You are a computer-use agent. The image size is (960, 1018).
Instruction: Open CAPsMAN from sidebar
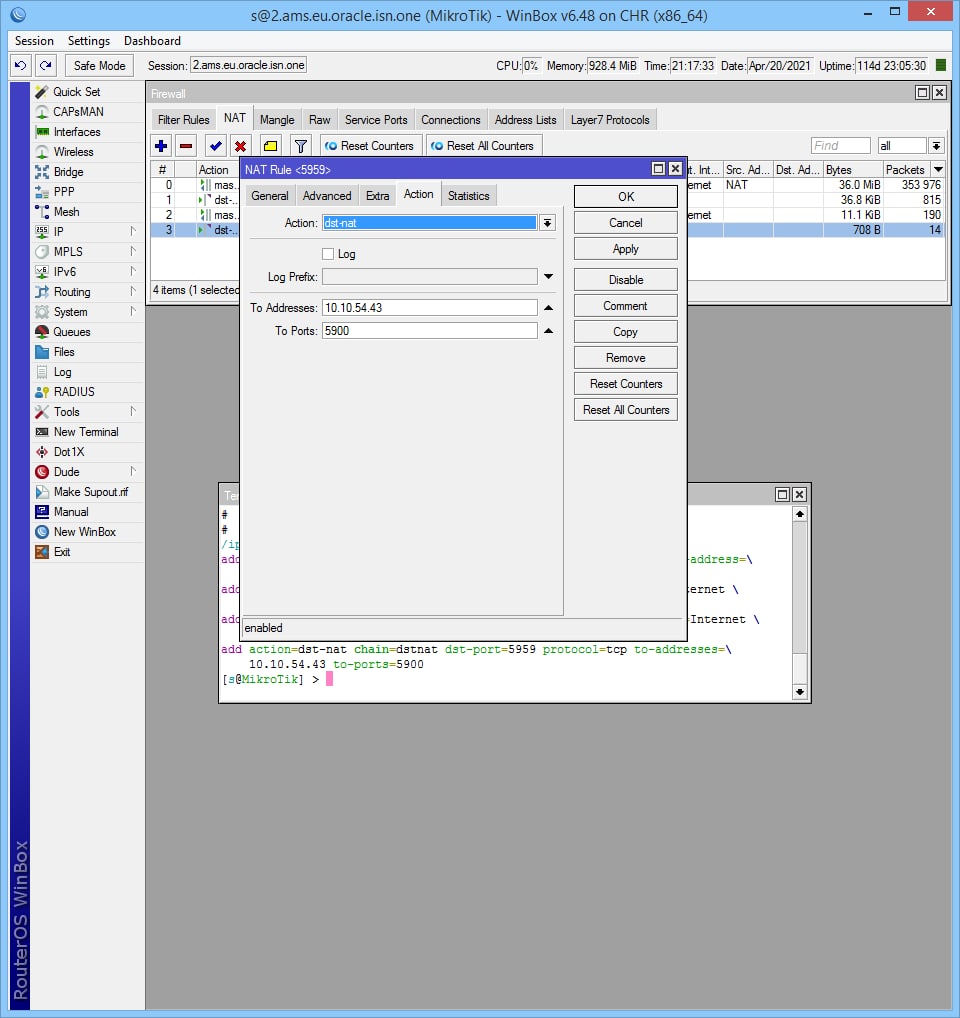tap(78, 112)
